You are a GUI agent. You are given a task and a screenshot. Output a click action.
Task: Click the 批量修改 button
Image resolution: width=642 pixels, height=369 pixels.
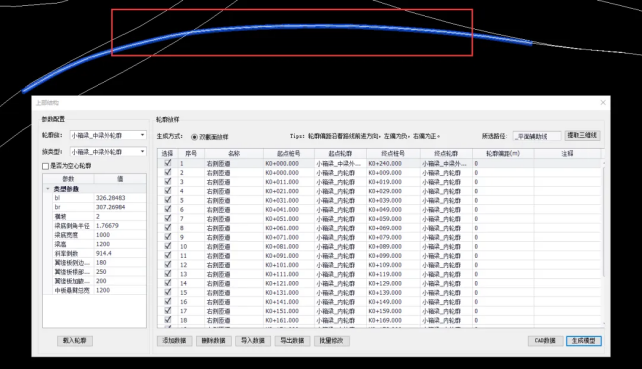[332, 341]
